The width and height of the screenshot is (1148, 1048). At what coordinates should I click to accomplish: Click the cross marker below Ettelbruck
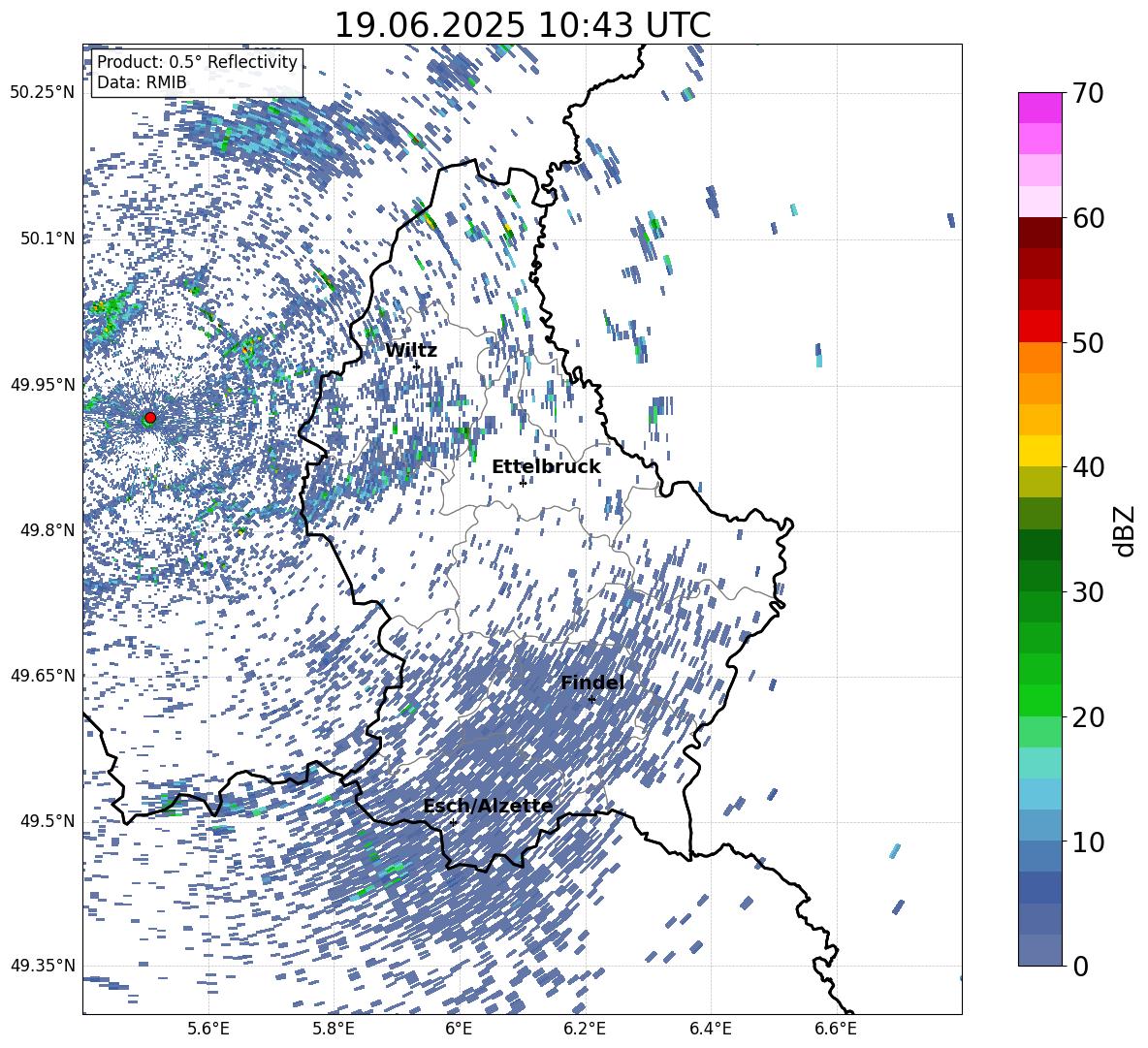click(523, 482)
